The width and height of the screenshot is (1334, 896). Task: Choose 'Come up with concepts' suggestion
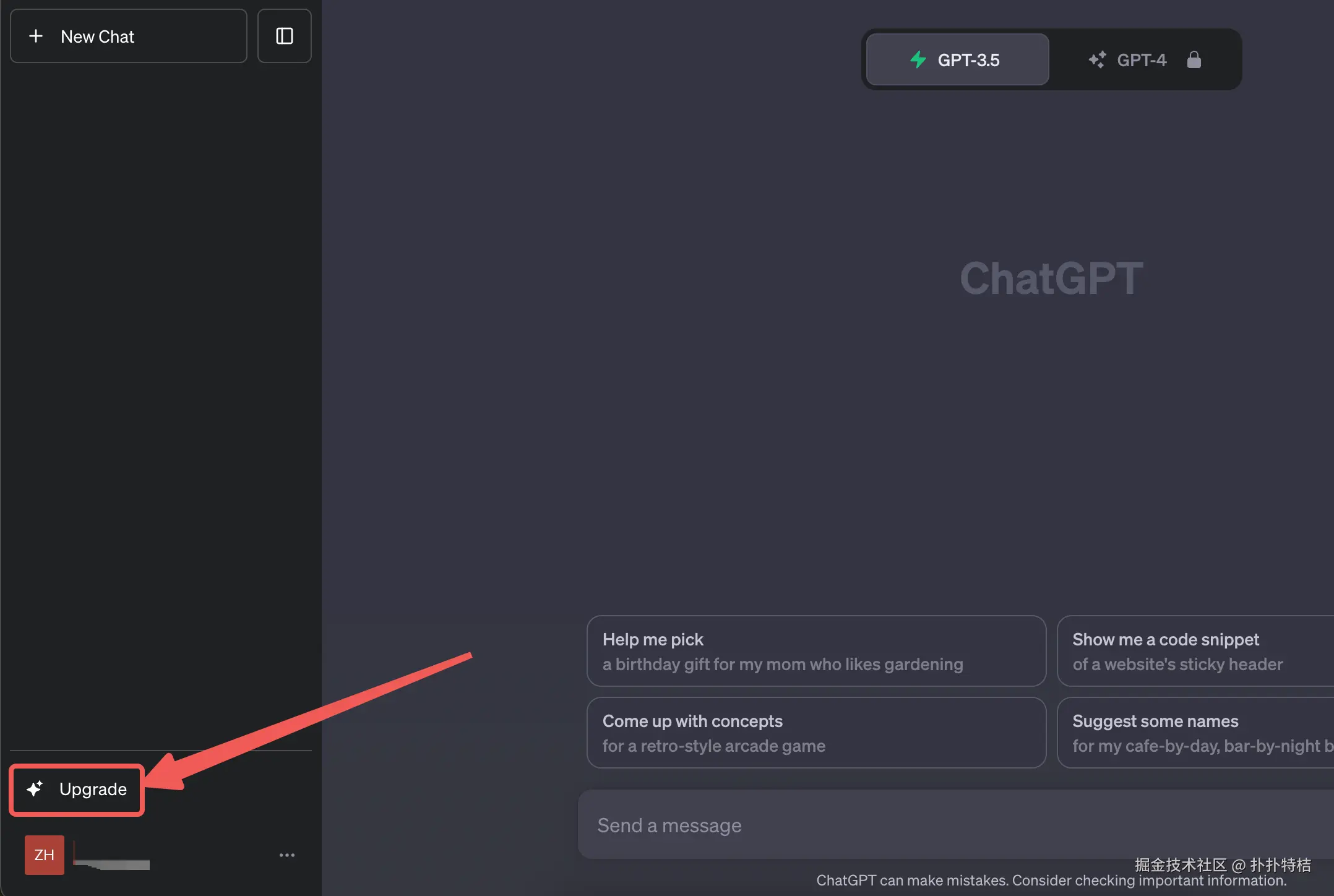click(x=815, y=733)
